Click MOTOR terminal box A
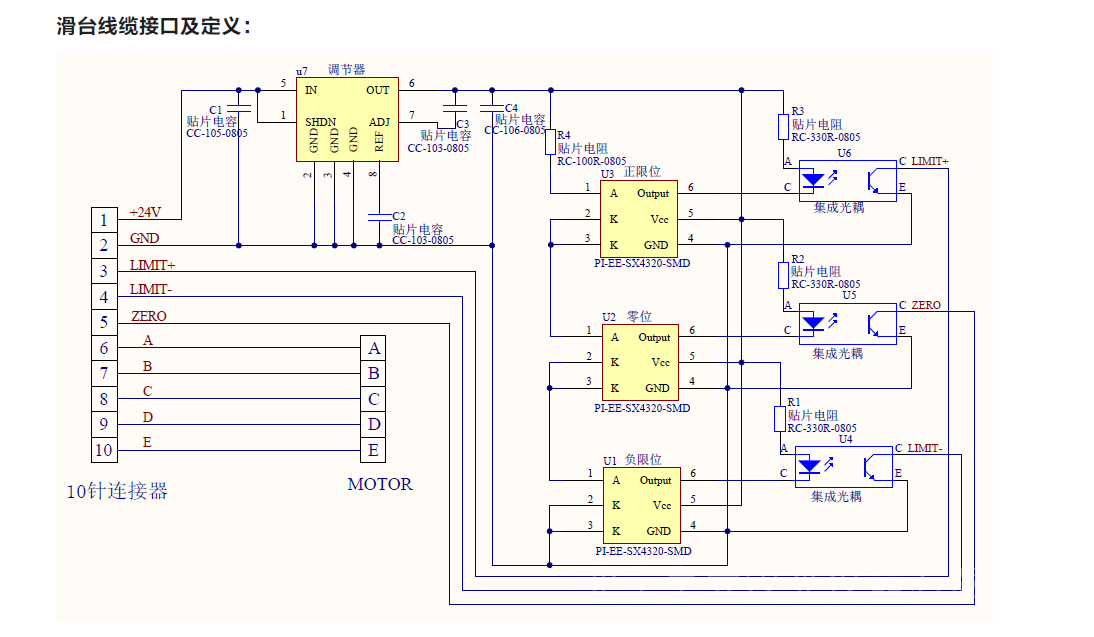 (373, 348)
